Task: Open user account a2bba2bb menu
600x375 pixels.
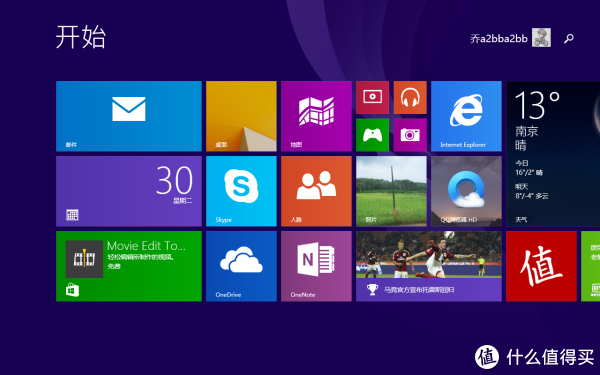Action: (510, 38)
